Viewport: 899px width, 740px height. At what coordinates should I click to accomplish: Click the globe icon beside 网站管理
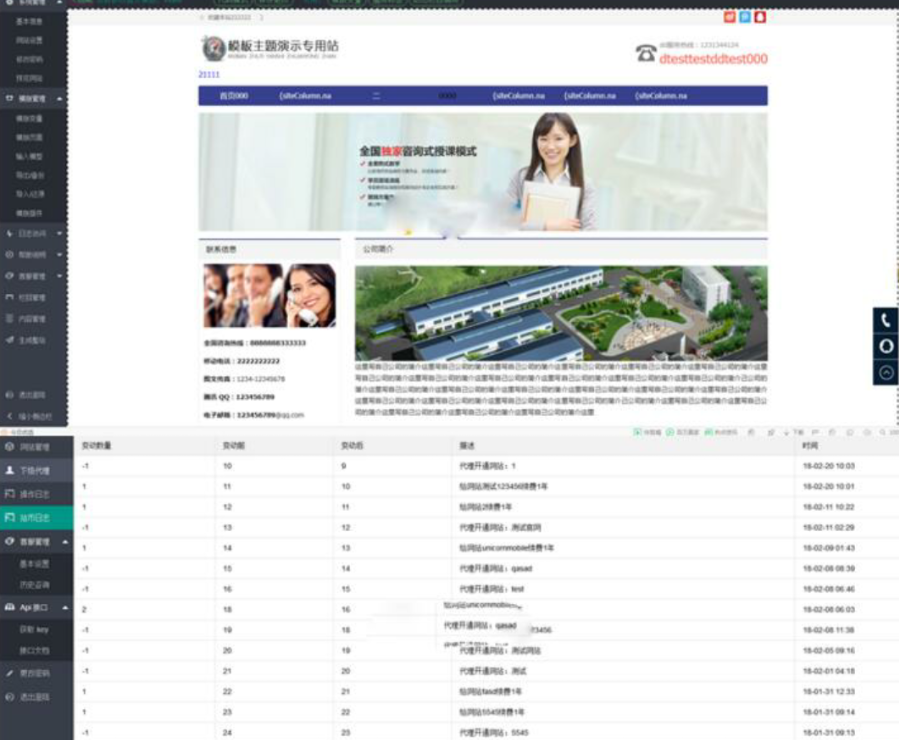pyautogui.click(x=9, y=447)
